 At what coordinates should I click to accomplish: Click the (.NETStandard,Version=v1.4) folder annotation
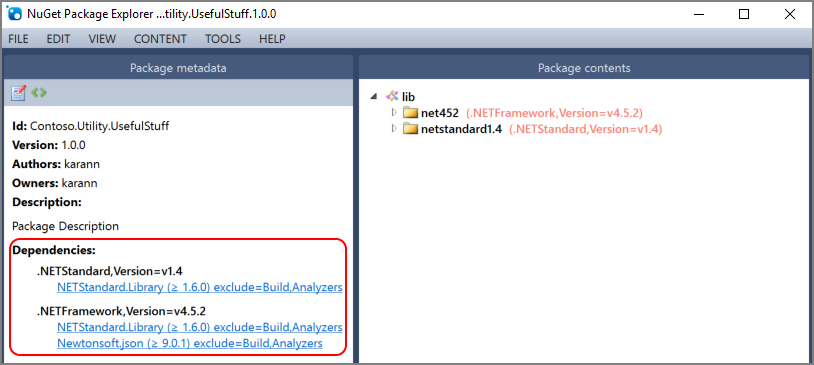(x=586, y=129)
